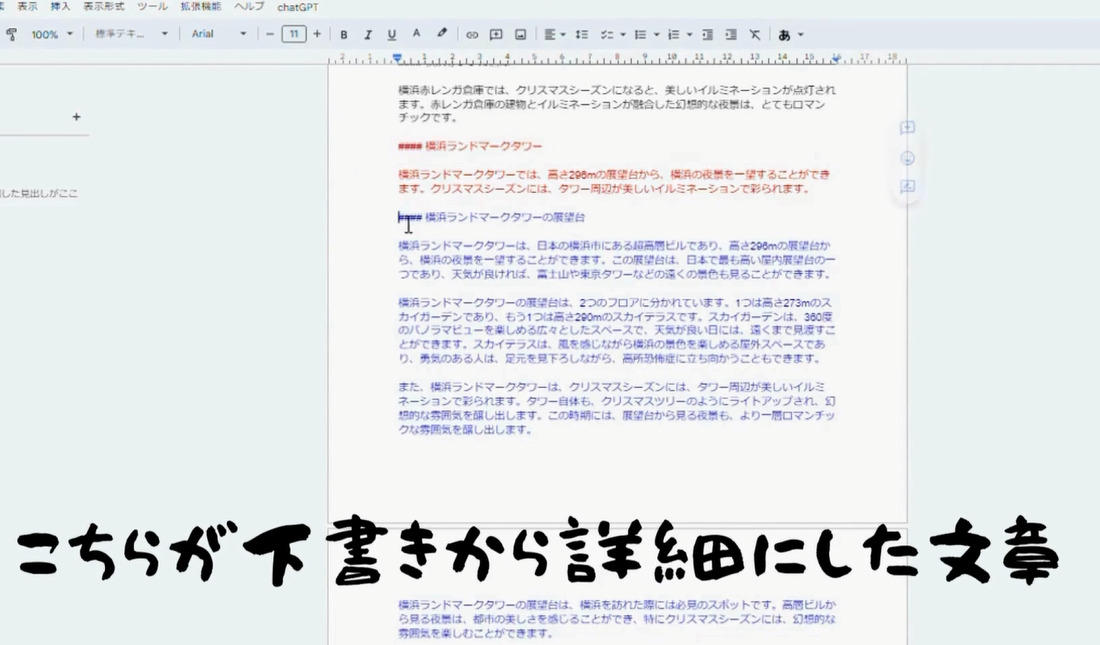Open the paragraph style dropdown

[131, 34]
